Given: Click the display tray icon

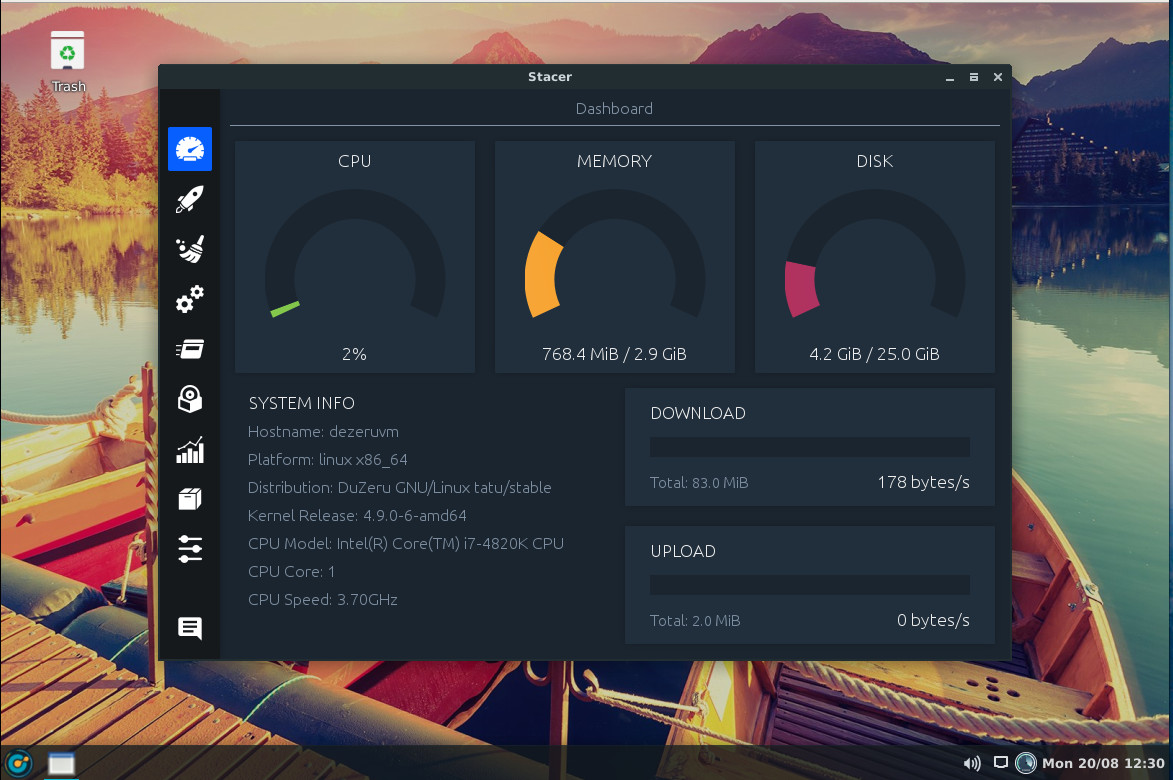Looking at the screenshot, I should pos(1000,763).
